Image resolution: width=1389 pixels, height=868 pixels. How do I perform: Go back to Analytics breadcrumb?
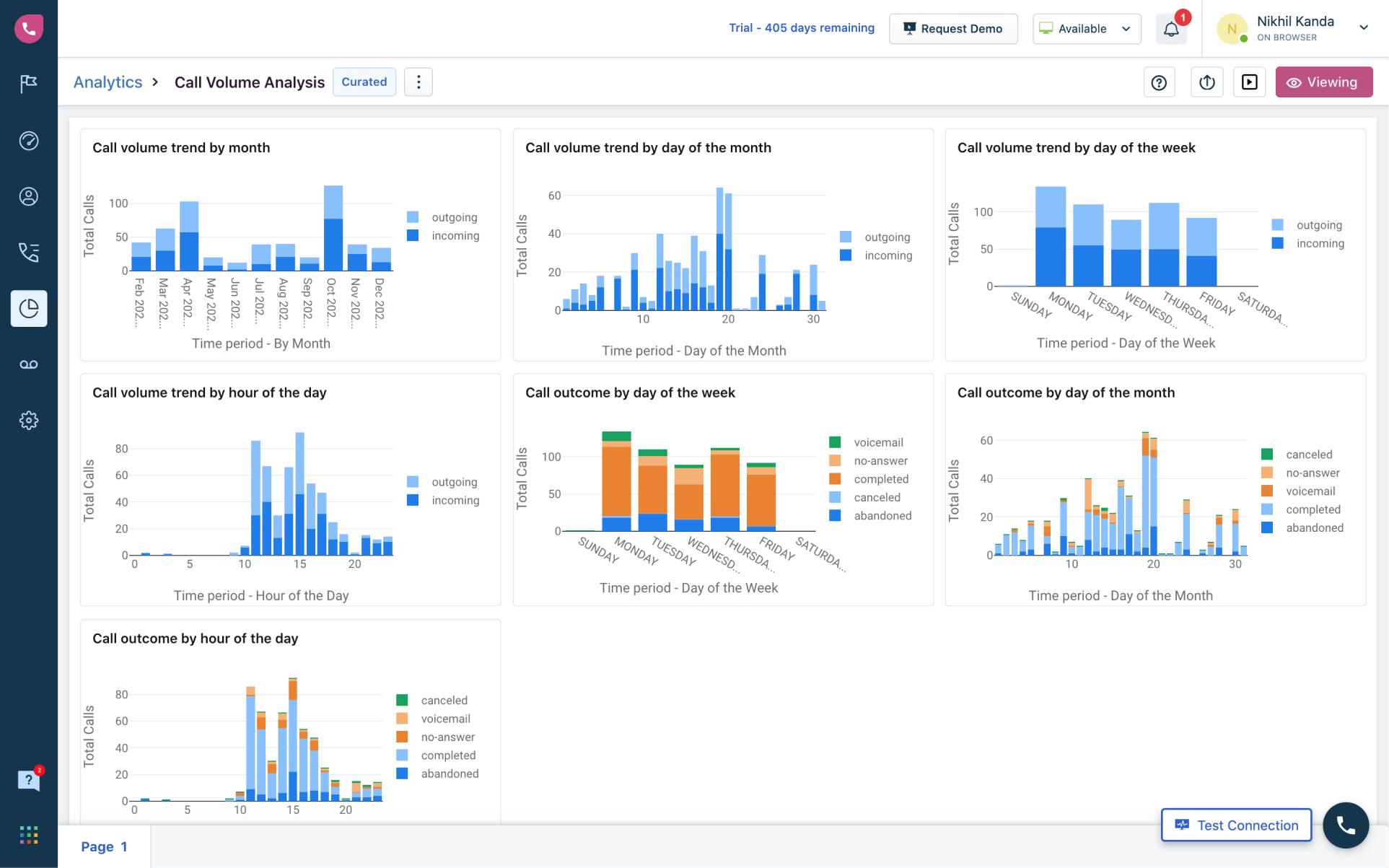point(108,82)
